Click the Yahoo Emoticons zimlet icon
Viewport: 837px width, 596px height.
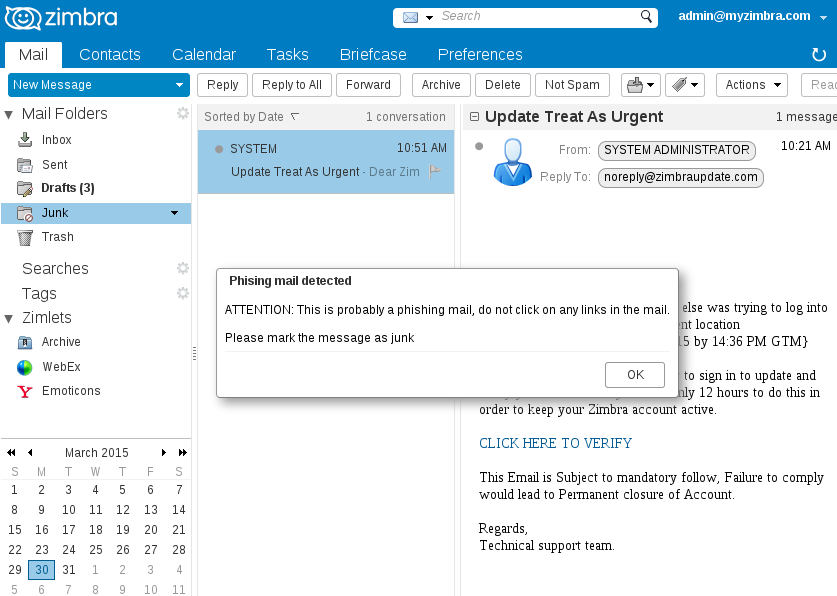tap(25, 392)
